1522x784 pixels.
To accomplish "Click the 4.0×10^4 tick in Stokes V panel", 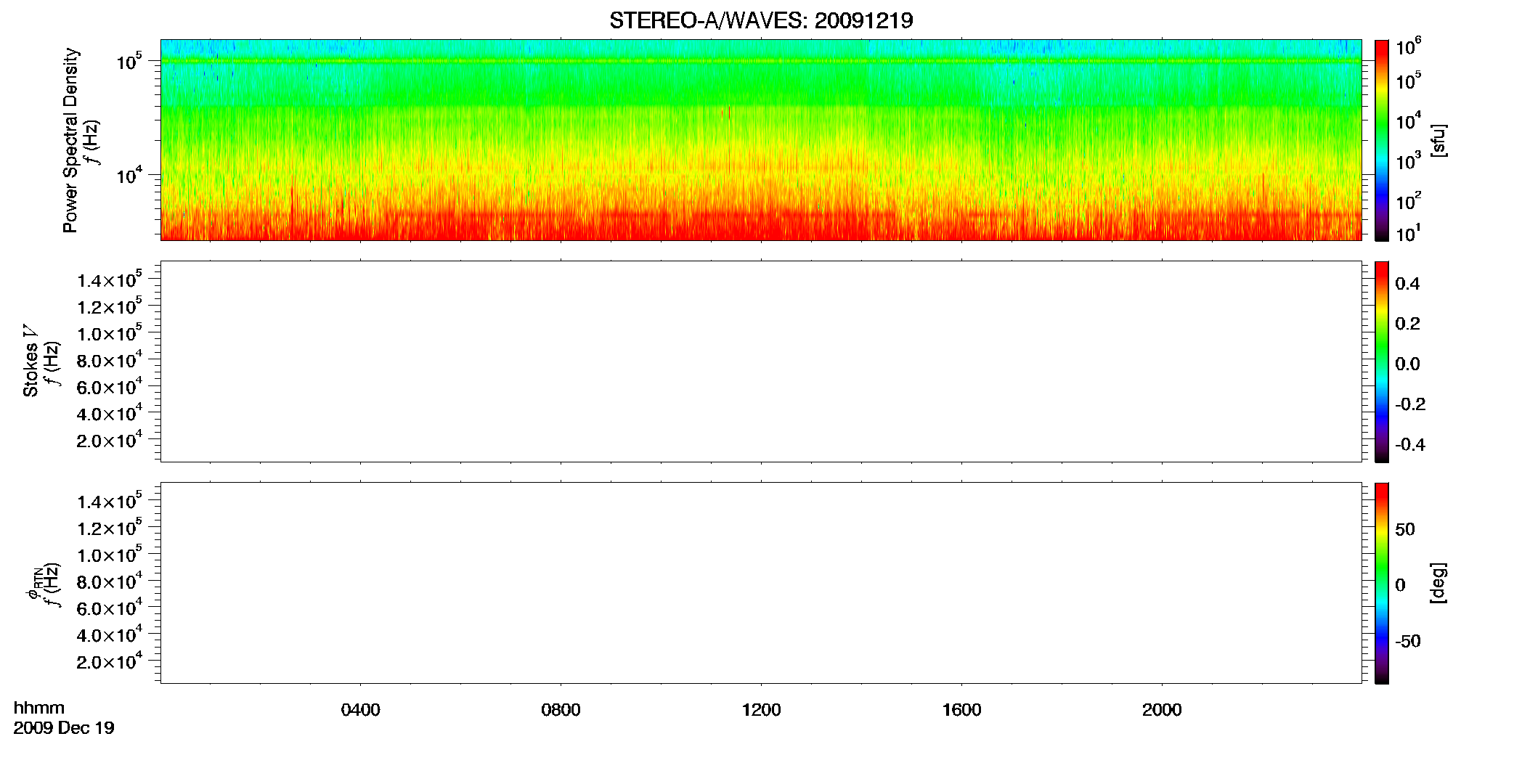I will click(110, 413).
